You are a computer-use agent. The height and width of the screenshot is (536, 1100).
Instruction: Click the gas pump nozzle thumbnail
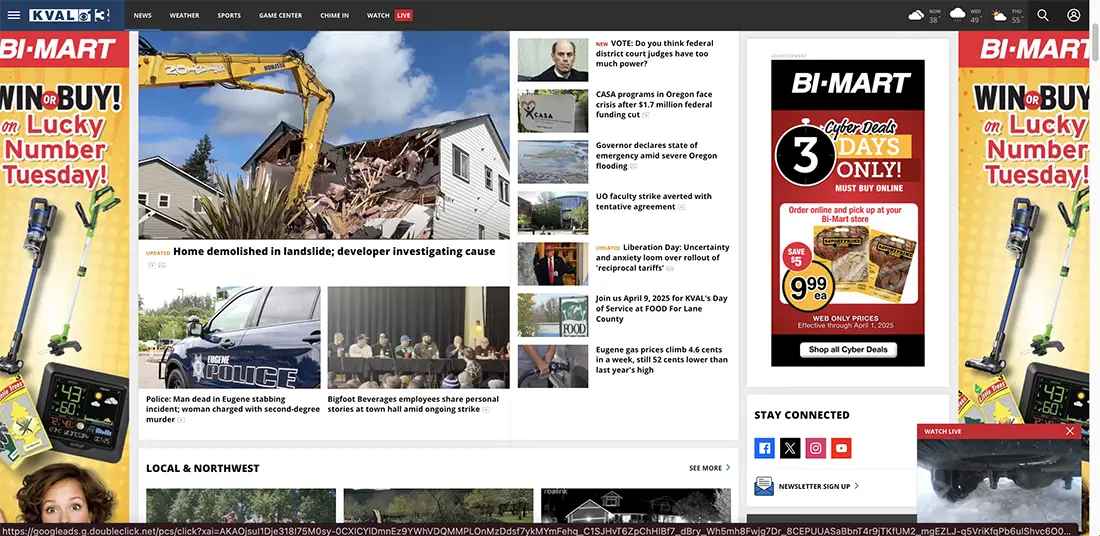[553, 366]
